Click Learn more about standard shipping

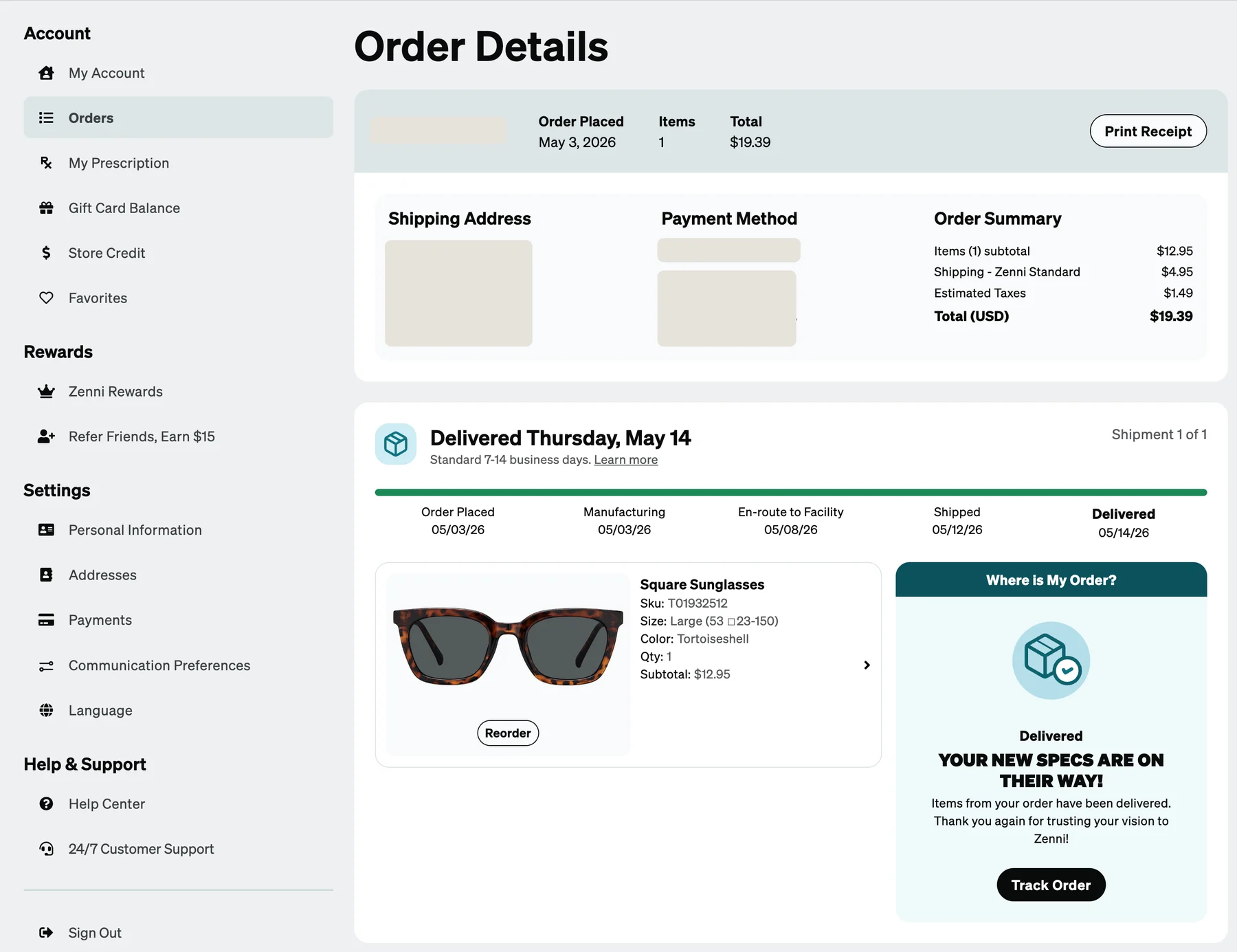click(625, 460)
